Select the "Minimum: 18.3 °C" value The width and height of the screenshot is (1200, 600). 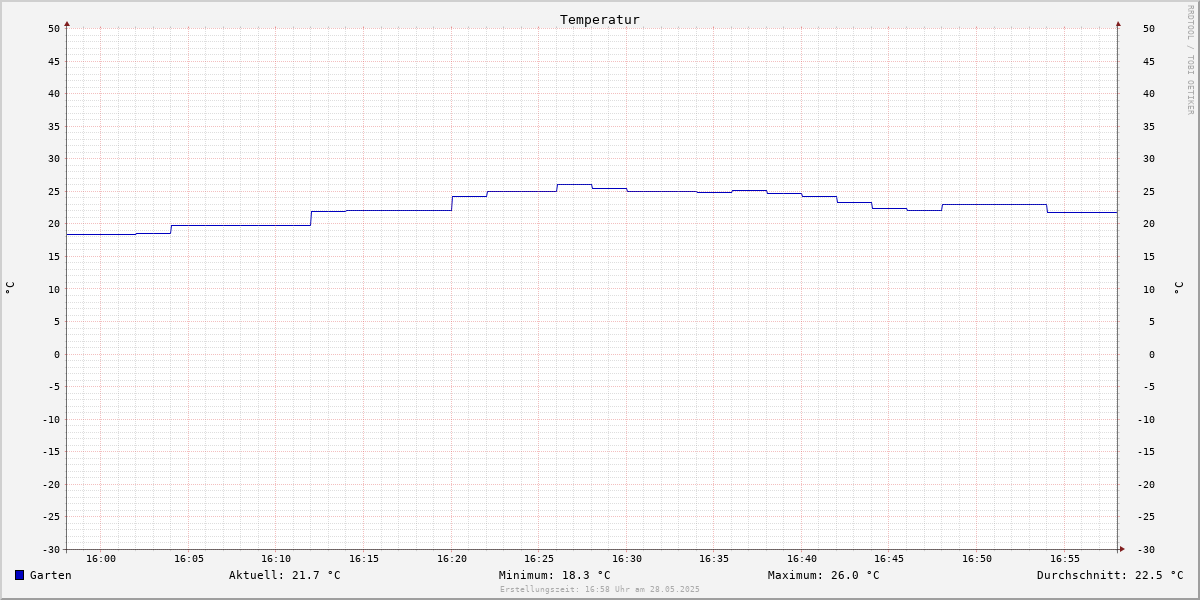[555, 575]
